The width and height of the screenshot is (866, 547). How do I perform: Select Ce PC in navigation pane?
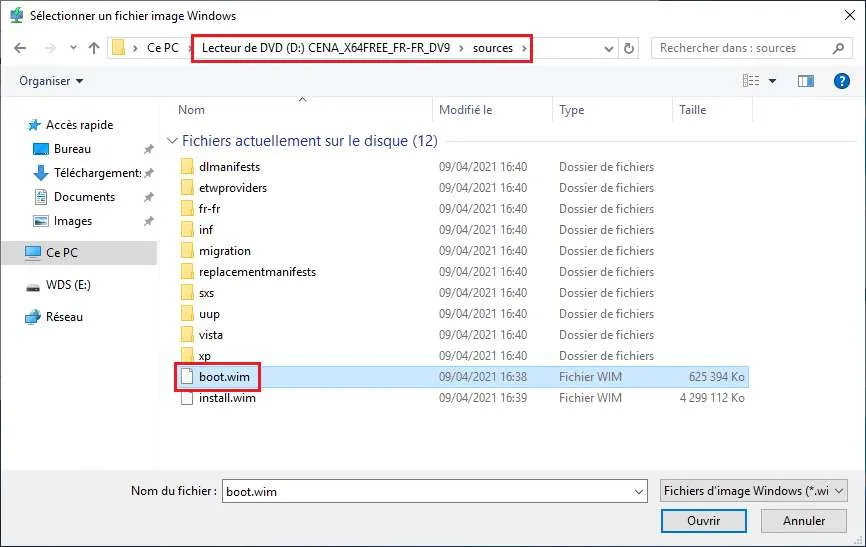(79, 253)
